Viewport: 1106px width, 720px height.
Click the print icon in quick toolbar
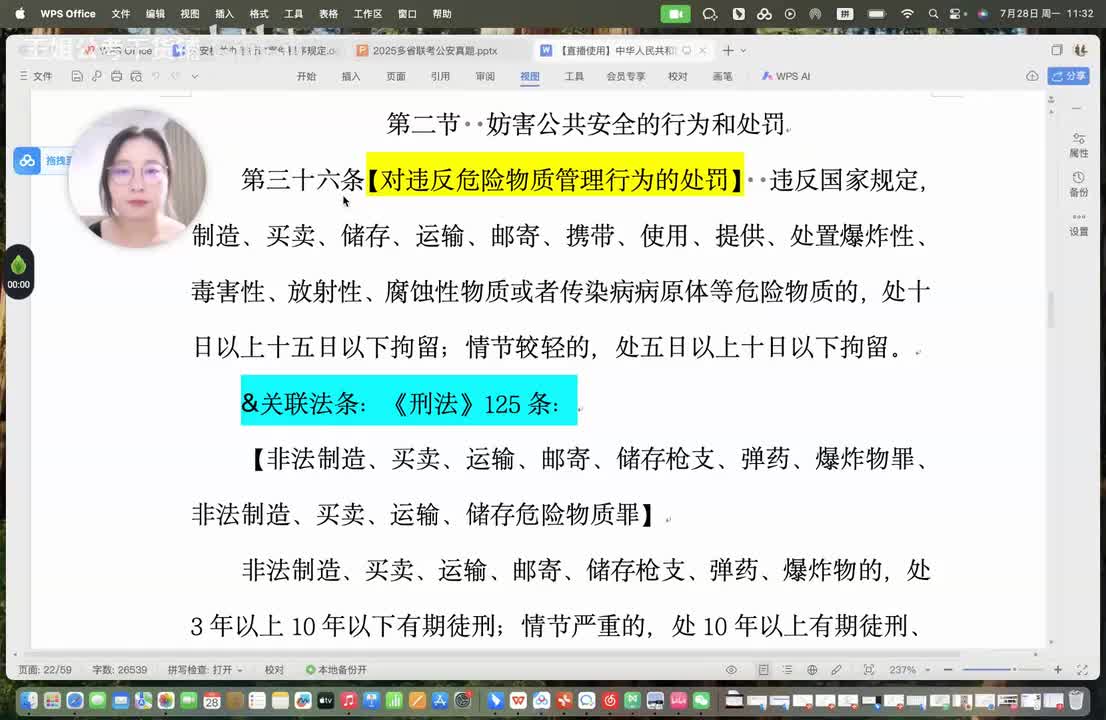pos(116,76)
